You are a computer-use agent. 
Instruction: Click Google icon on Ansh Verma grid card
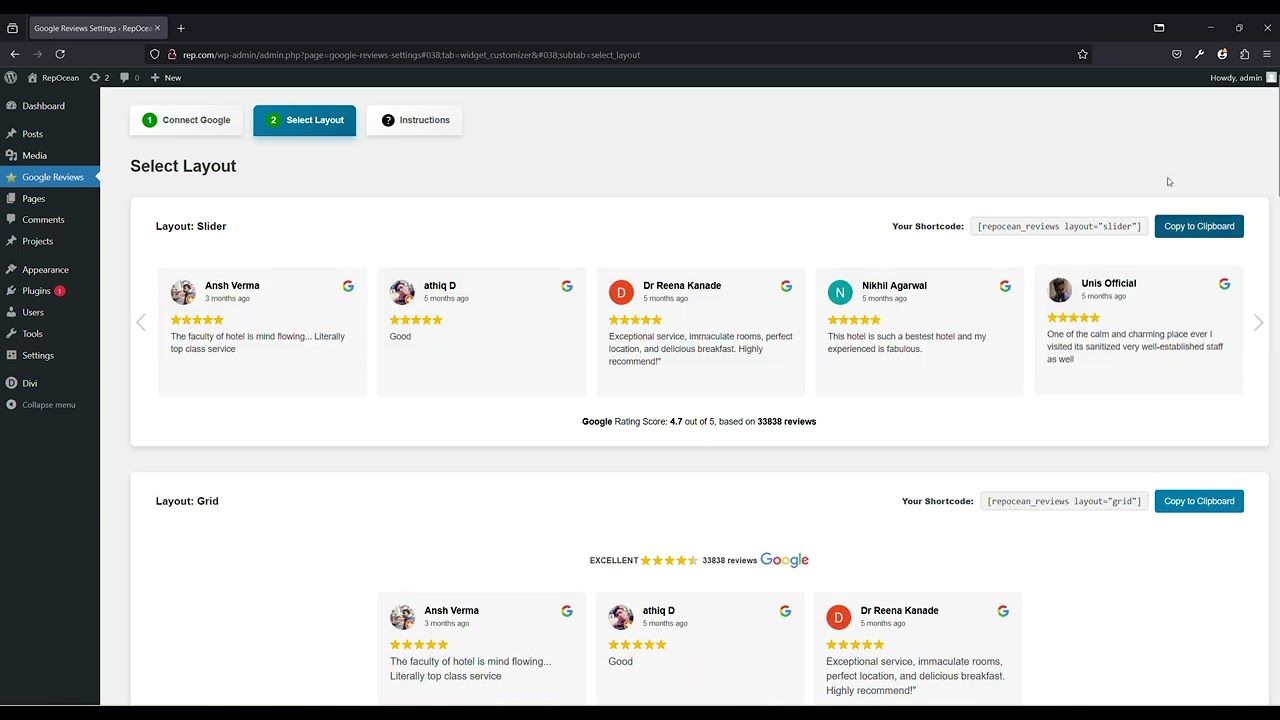[567, 611]
